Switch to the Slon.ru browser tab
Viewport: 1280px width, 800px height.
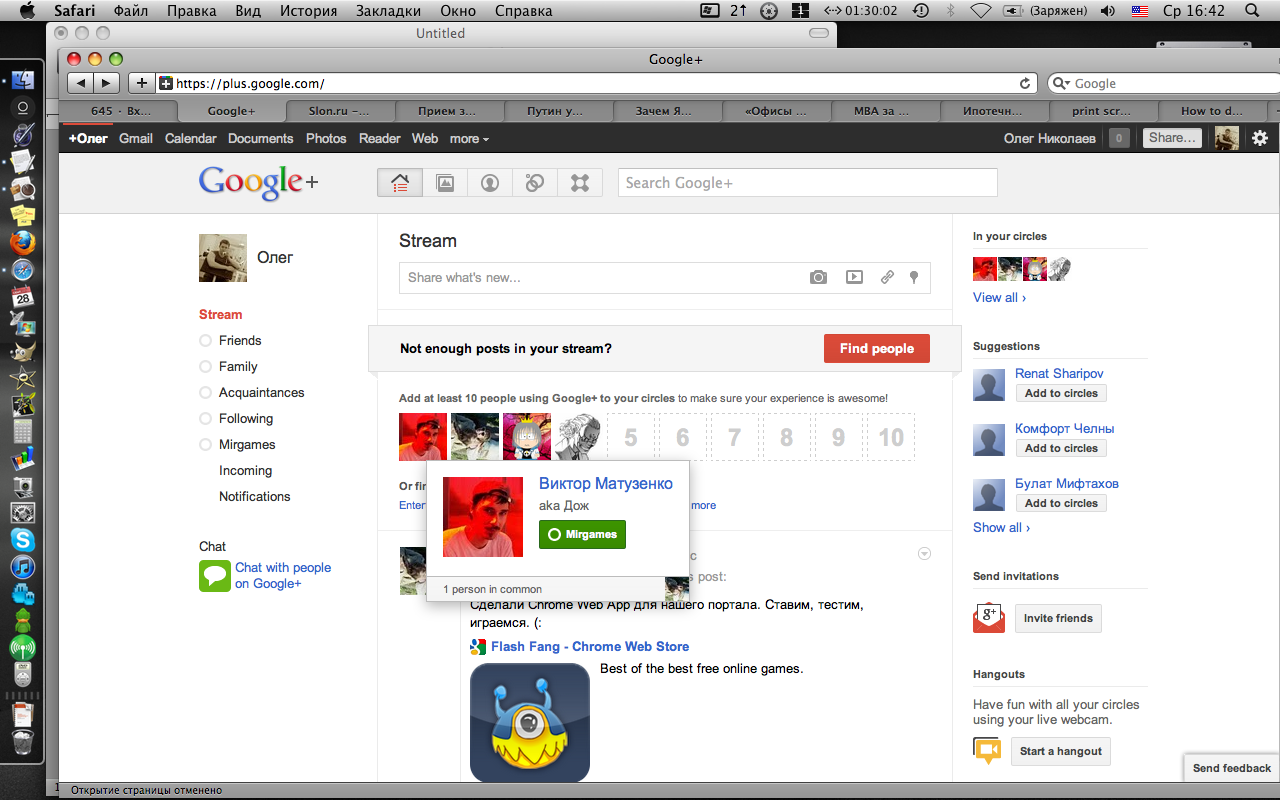[x=340, y=111]
